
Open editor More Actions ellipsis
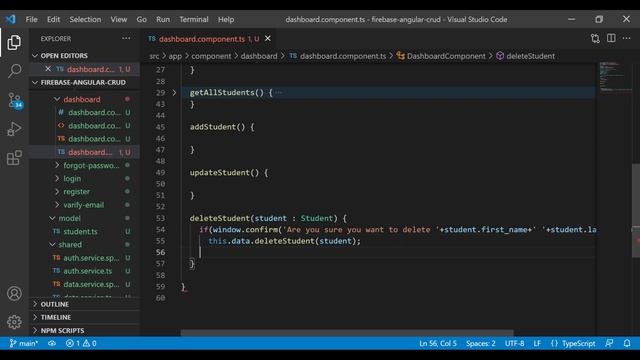[x=627, y=38]
